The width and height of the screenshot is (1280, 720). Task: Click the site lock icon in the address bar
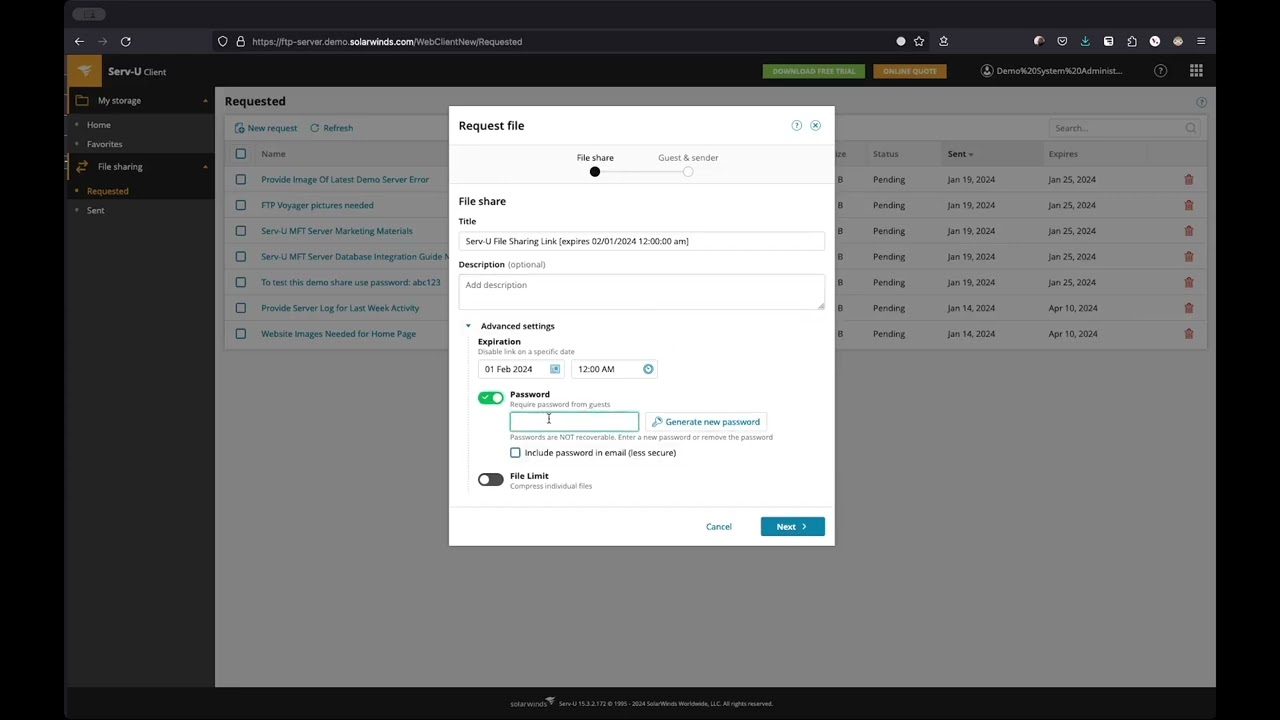pos(240,41)
